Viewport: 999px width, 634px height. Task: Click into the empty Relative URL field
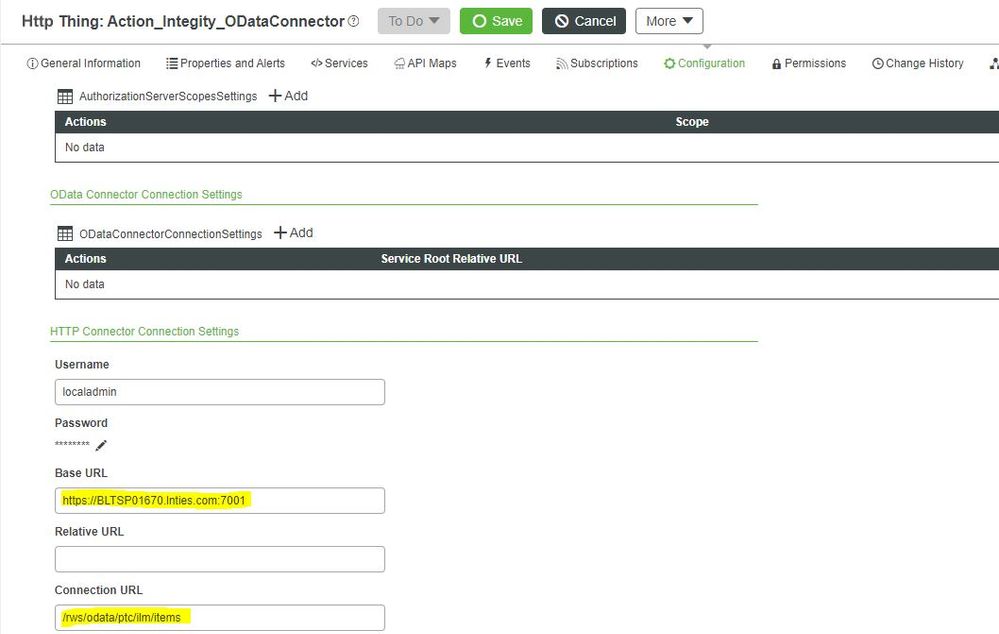pos(220,559)
